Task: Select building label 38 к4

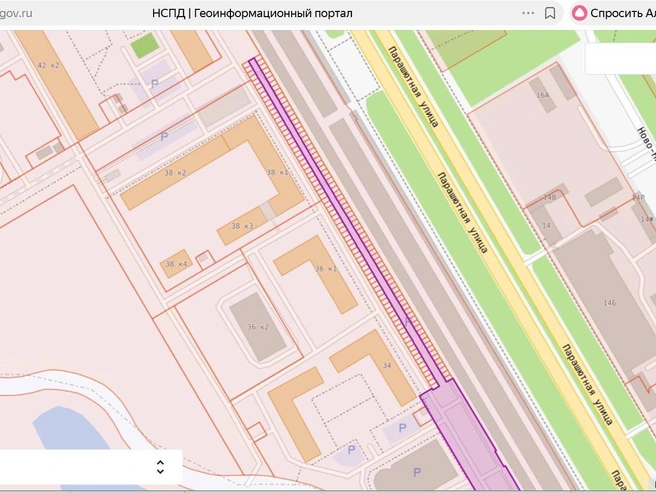Action: [176, 264]
